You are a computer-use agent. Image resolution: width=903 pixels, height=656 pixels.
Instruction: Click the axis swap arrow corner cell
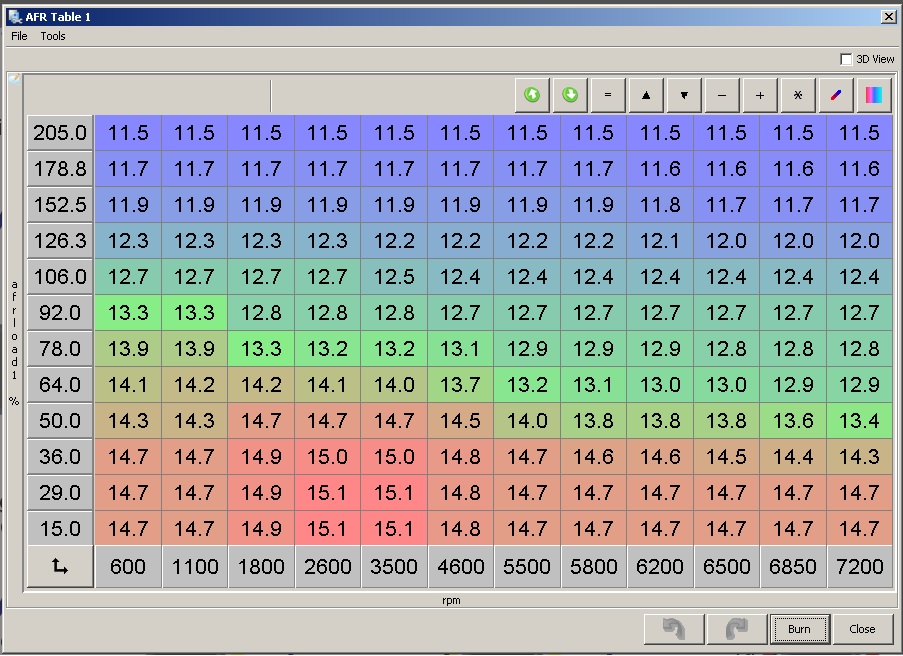60,566
